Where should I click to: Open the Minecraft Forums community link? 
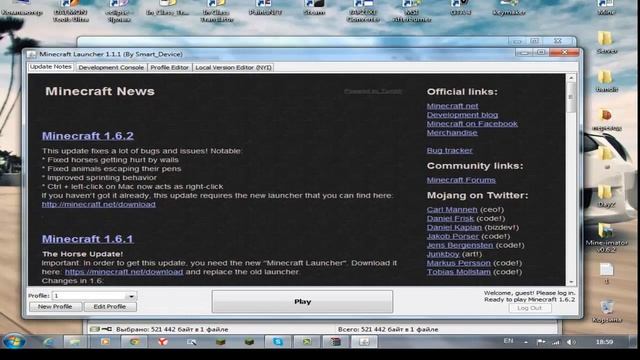point(461,180)
